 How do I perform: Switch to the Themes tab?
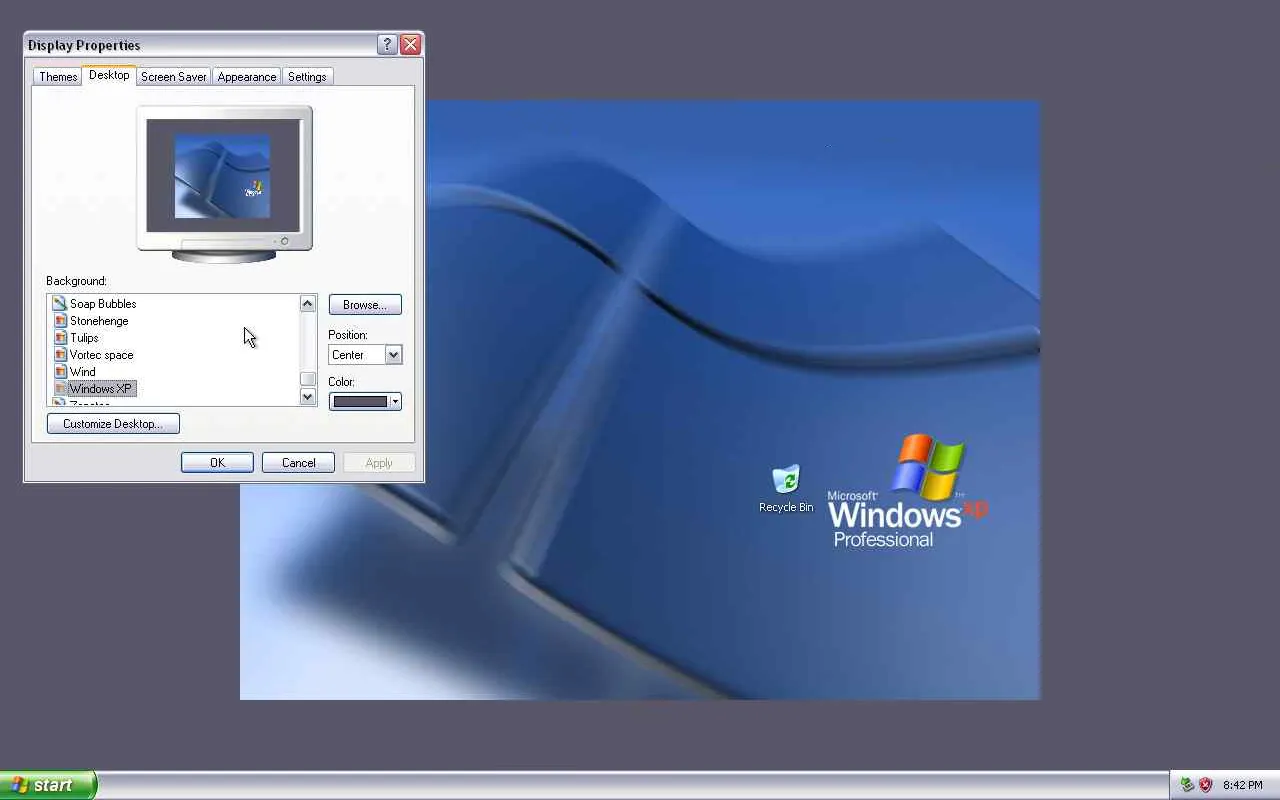(x=58, y=77)
